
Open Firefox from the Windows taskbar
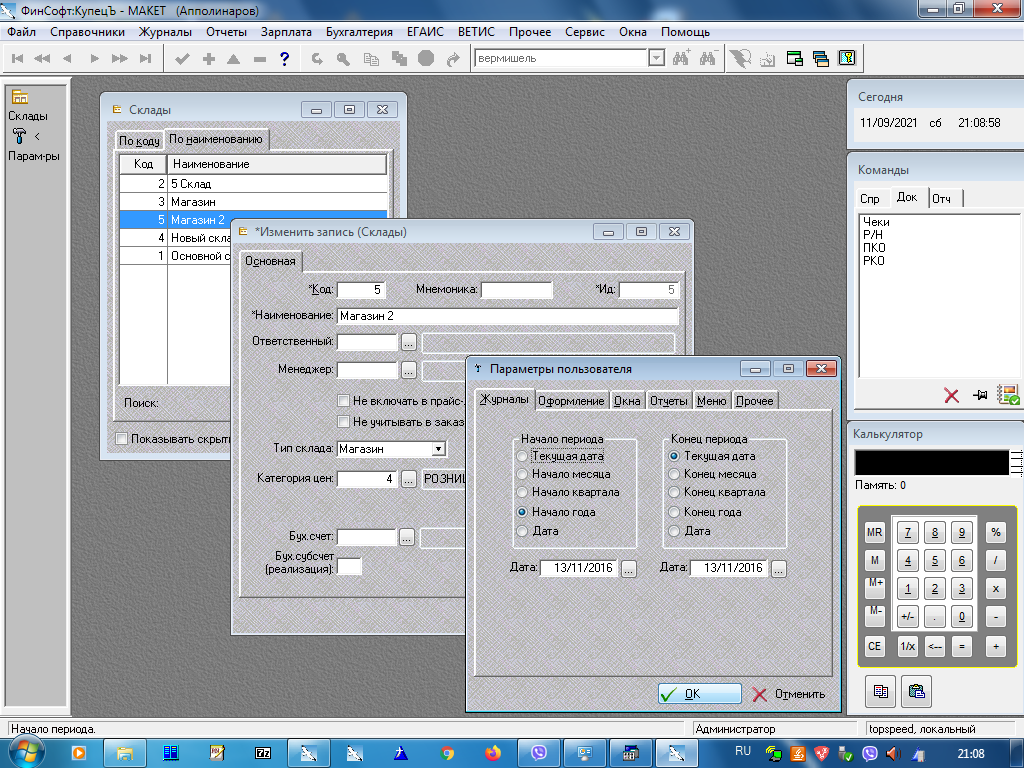coord(492,753)
